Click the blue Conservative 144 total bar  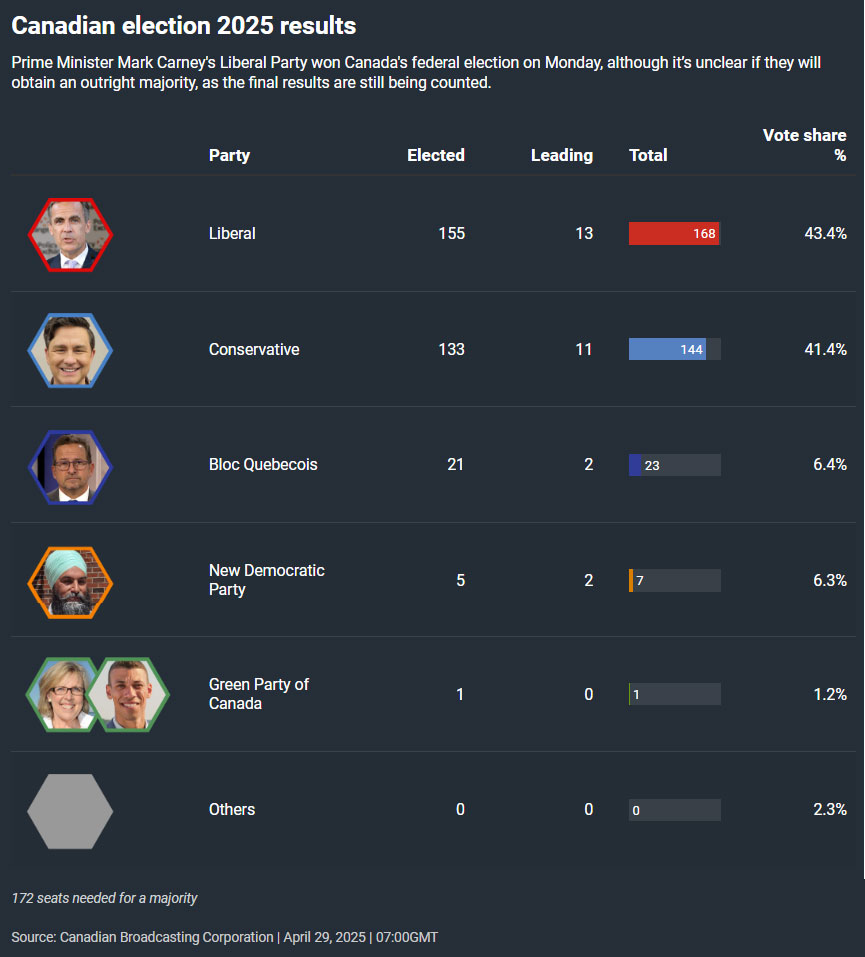pos(667,350)
